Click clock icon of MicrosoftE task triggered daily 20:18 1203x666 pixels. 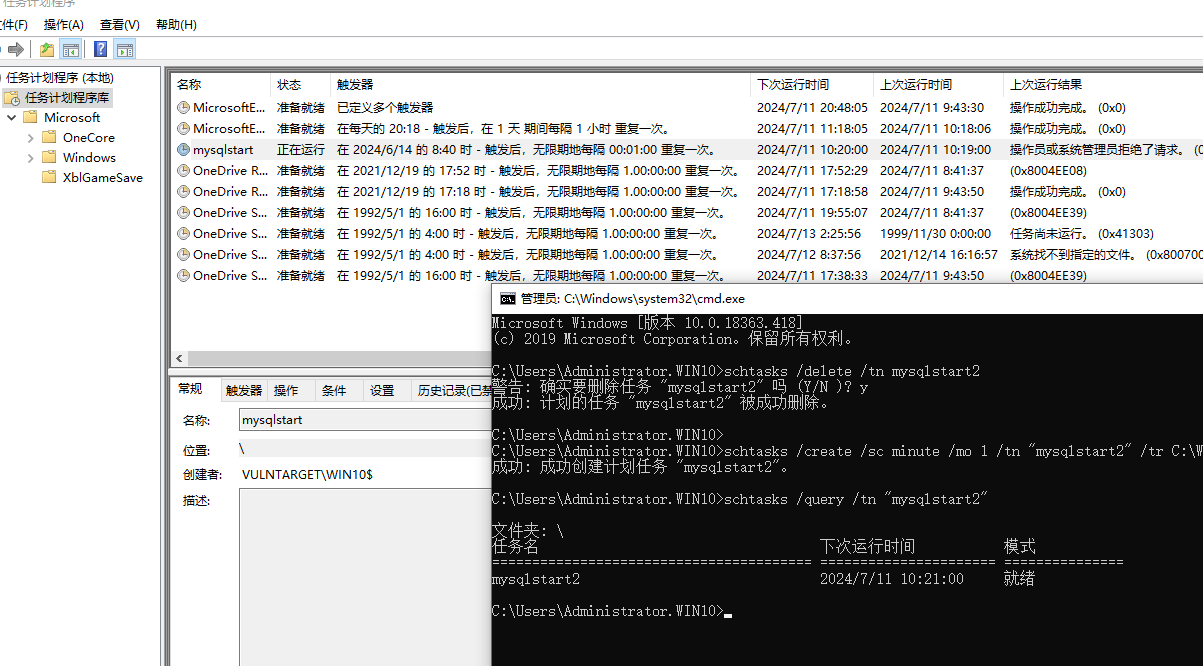click(x=183, y=128)
